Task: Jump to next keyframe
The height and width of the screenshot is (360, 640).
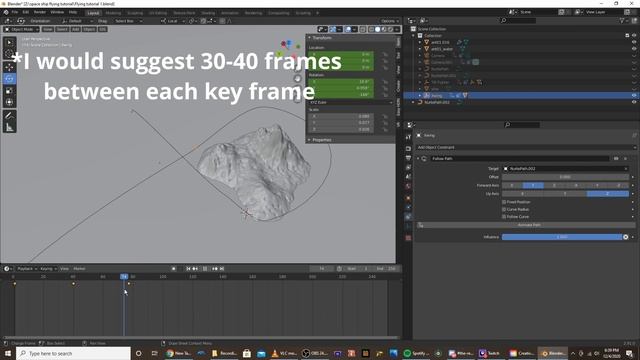Action: point(215,269)
